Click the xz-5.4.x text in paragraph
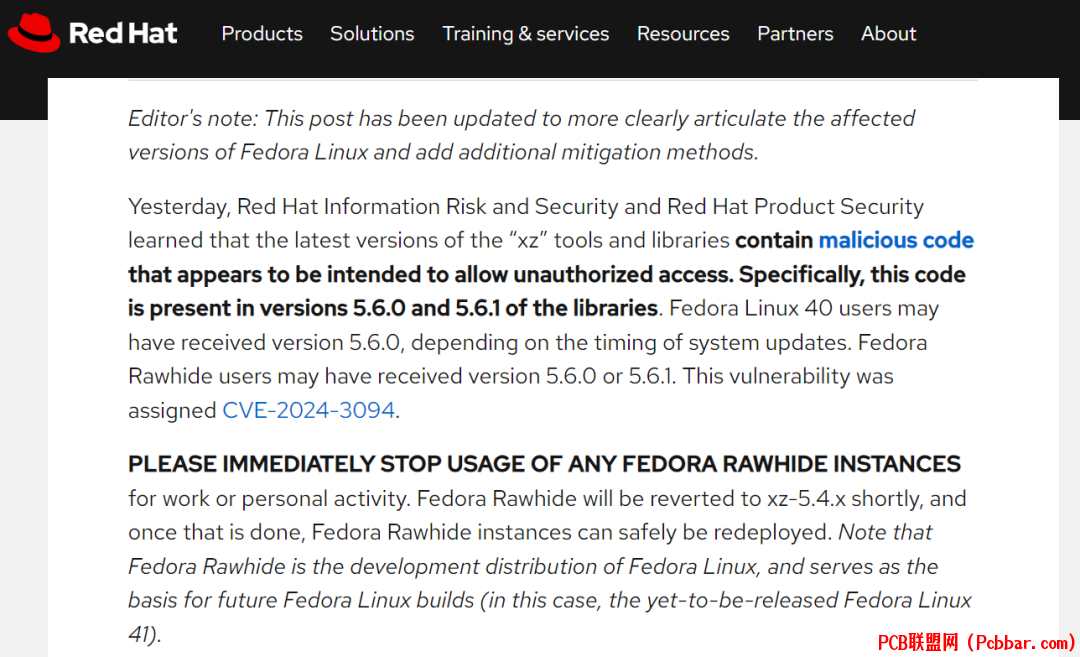1080x657 pixels. pyautogui.click(x=807, y=499)
